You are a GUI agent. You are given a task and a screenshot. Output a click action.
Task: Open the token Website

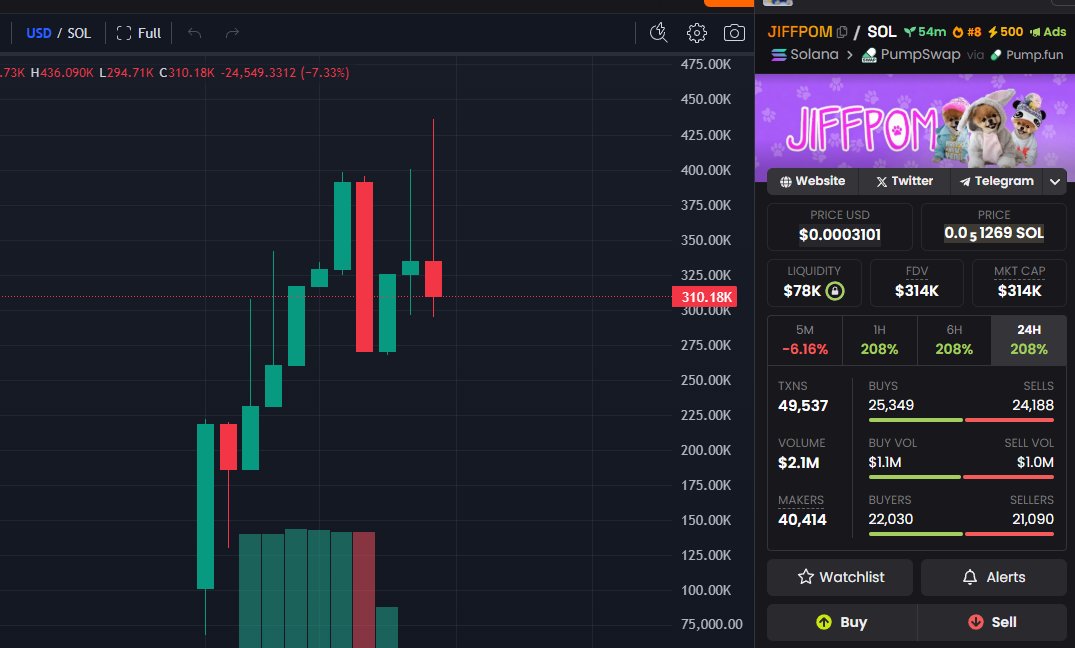click(812, 181)
